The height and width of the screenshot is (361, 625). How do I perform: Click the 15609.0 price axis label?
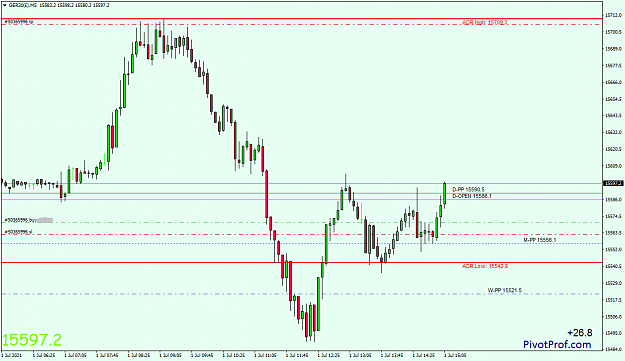coord(613,166)
